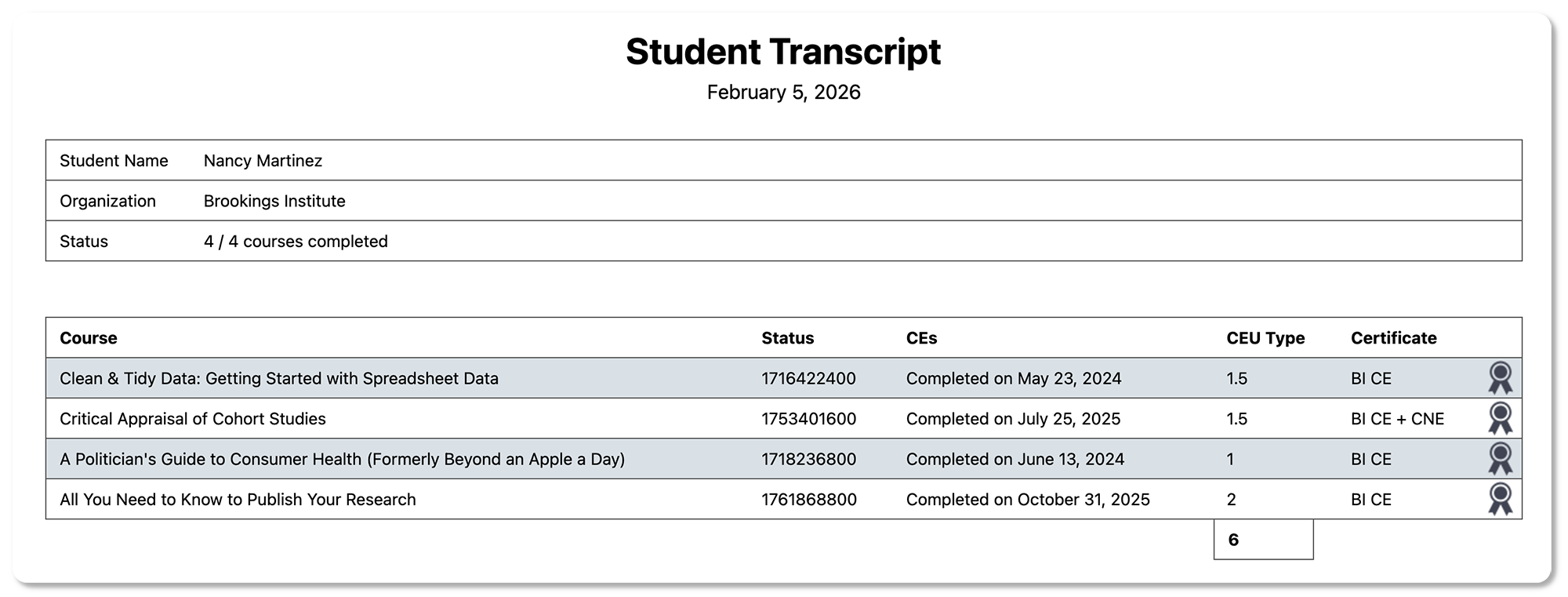Select Critical Appraisal of Cohort Studies title
1568x597 pixels.
(x=193, y=419)
